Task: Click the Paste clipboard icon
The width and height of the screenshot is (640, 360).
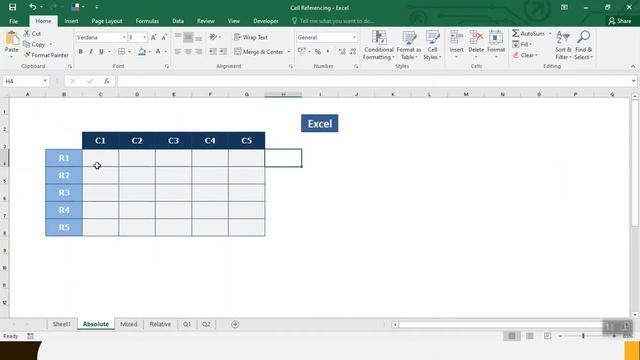Action: click(12, 38)
